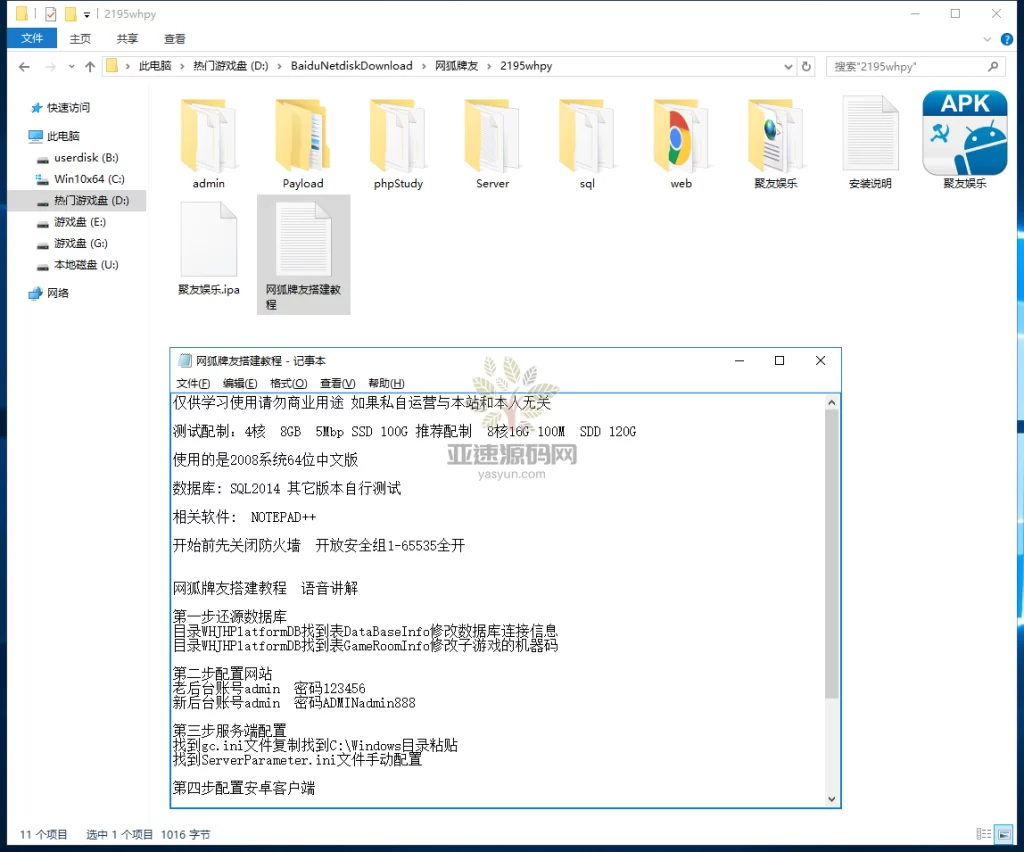Open the phpStudy folder
This screenshot has width=1024, height=852.
tap(398, 138)
